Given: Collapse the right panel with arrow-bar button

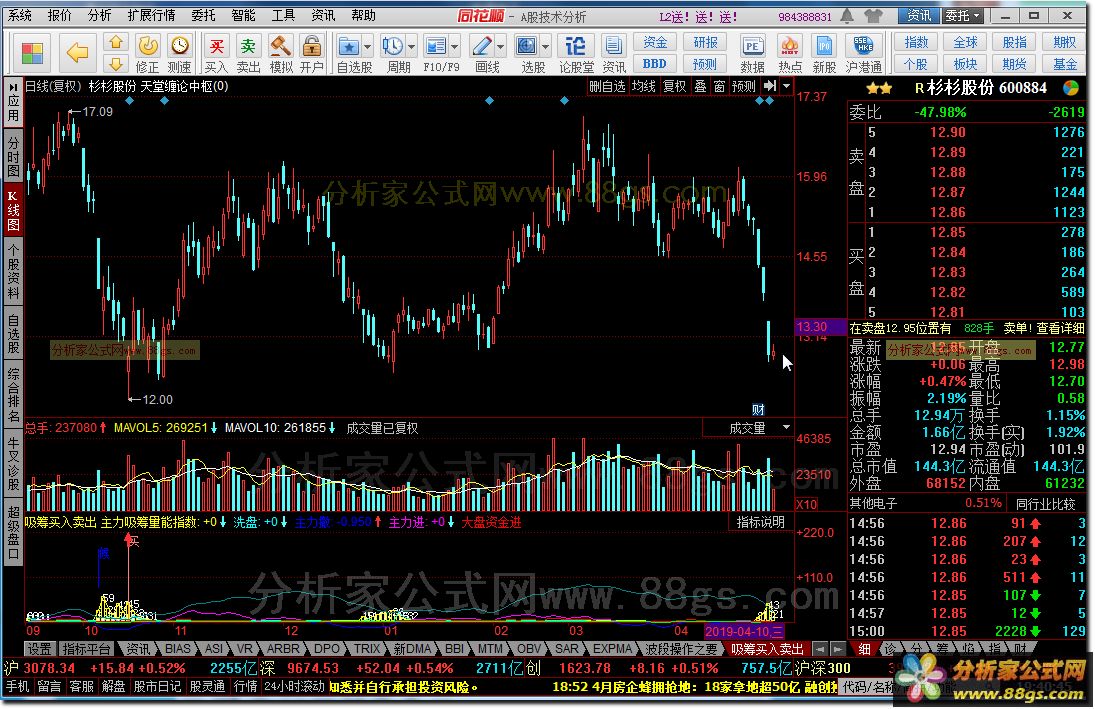Looking at the screenshot, I should tap(770, 85).
